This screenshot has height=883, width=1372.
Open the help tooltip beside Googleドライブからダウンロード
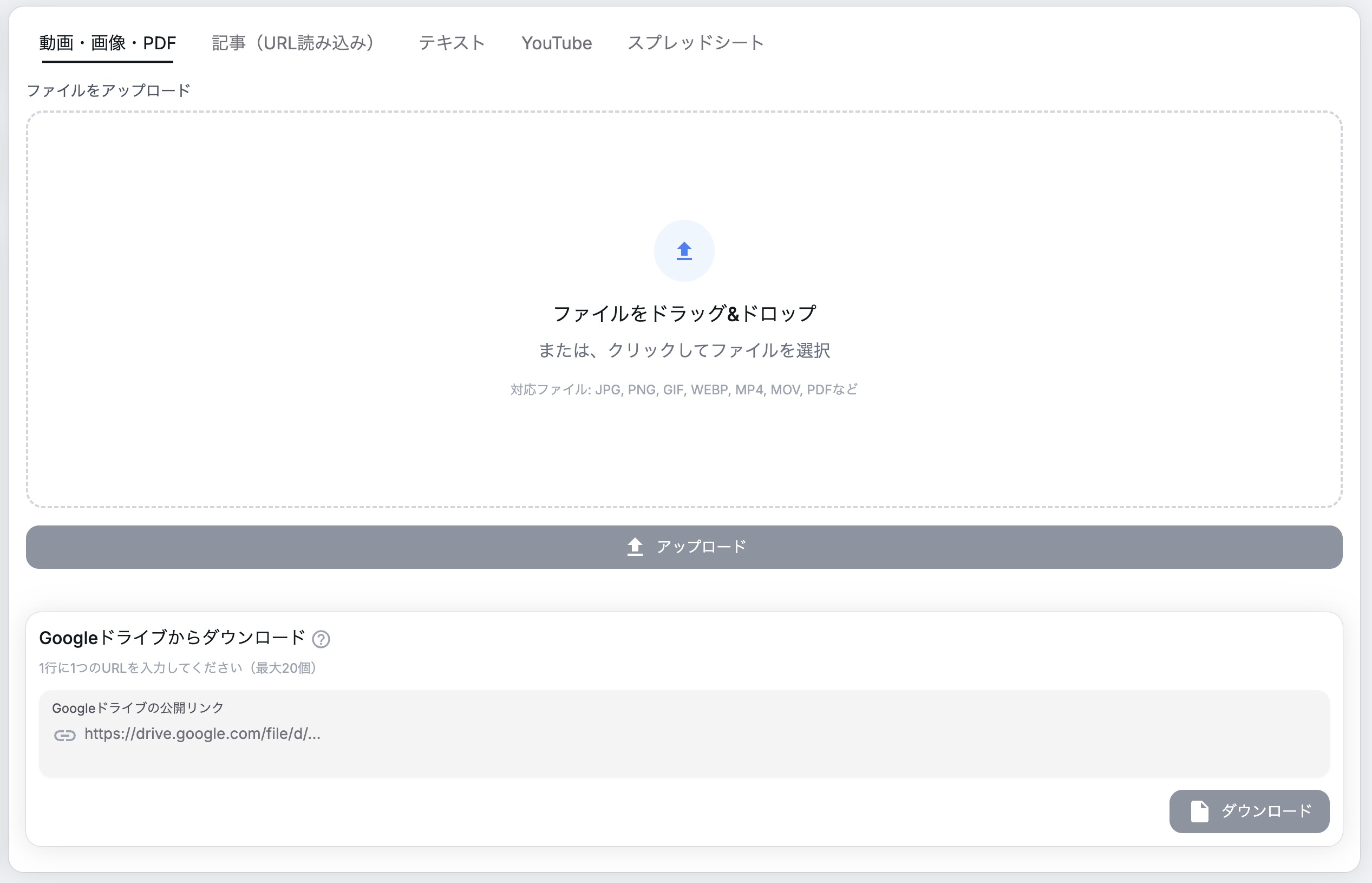click(322, 638)
